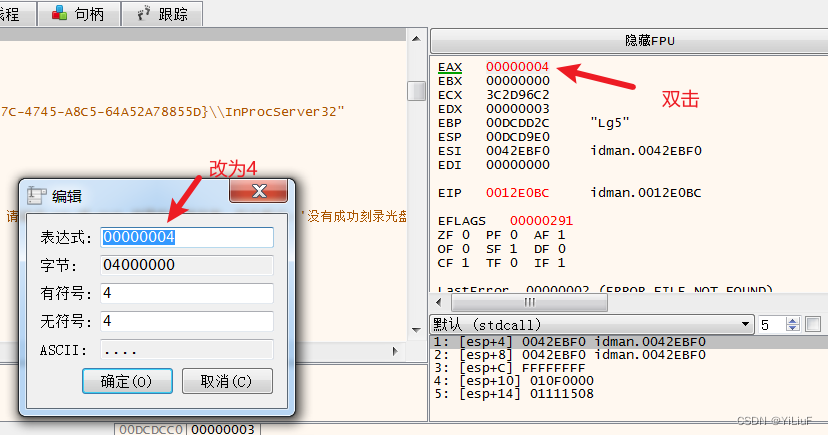
Task: Select EFLAGS value 00000291
Action: point(541,221)
